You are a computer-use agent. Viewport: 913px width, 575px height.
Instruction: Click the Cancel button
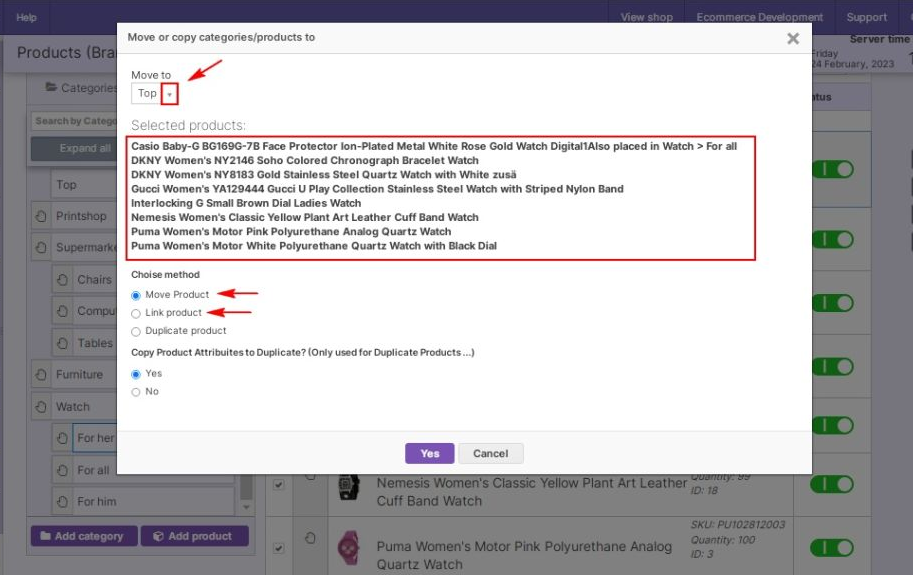point(490,453)
